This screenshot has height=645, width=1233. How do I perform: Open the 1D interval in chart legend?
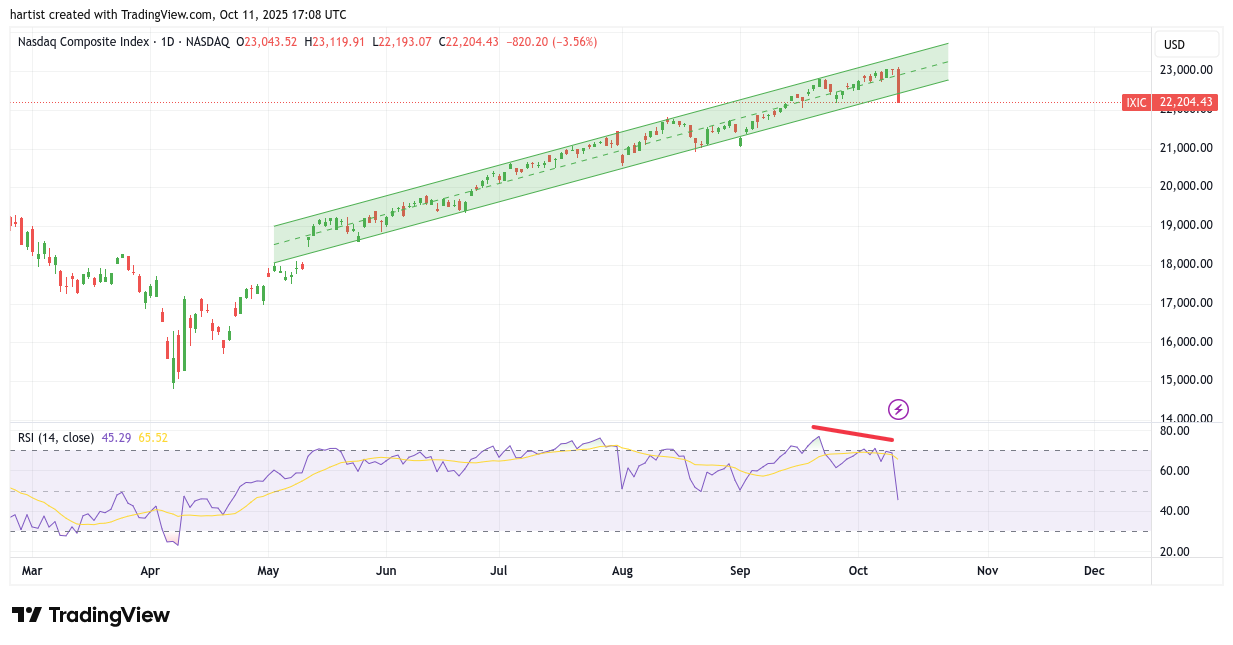(167, 42)
